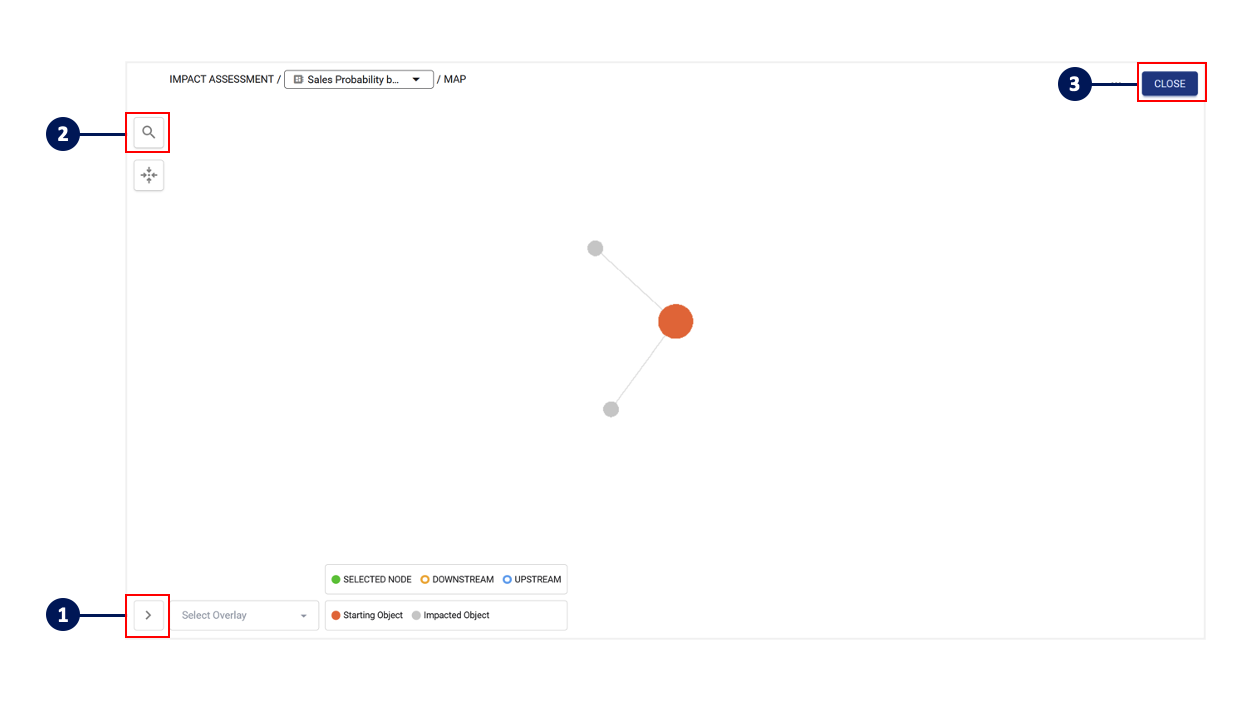This screenshot has height=723, width=1247.
Task: Click the Starting Object legend entry
Action: click(x=367, y=615)
